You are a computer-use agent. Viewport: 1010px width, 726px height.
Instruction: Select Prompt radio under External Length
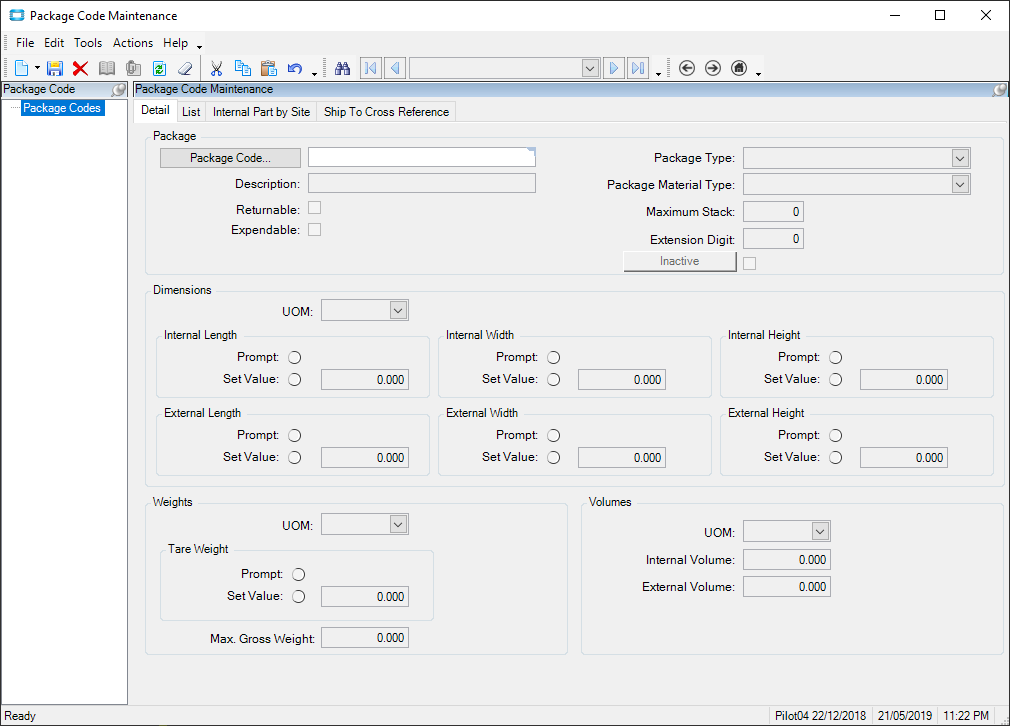pyautogui.click(x=294, y=435)
